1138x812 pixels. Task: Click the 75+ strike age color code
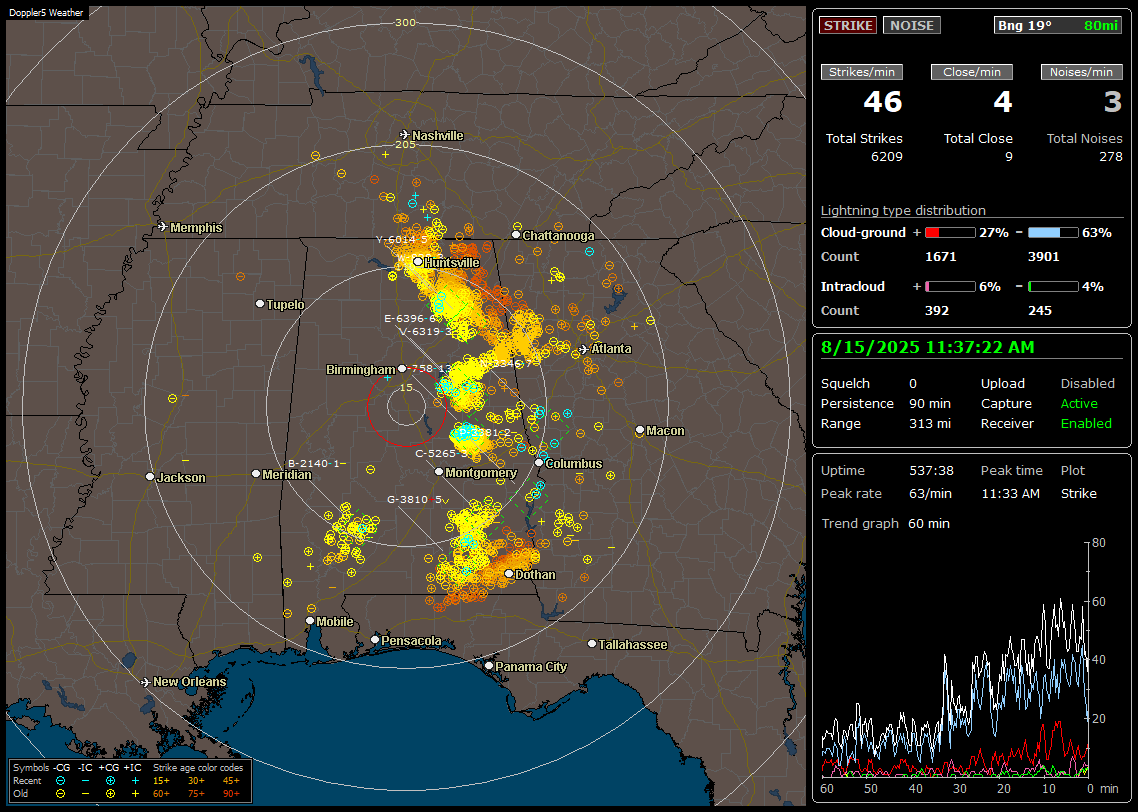pos(196,794)
